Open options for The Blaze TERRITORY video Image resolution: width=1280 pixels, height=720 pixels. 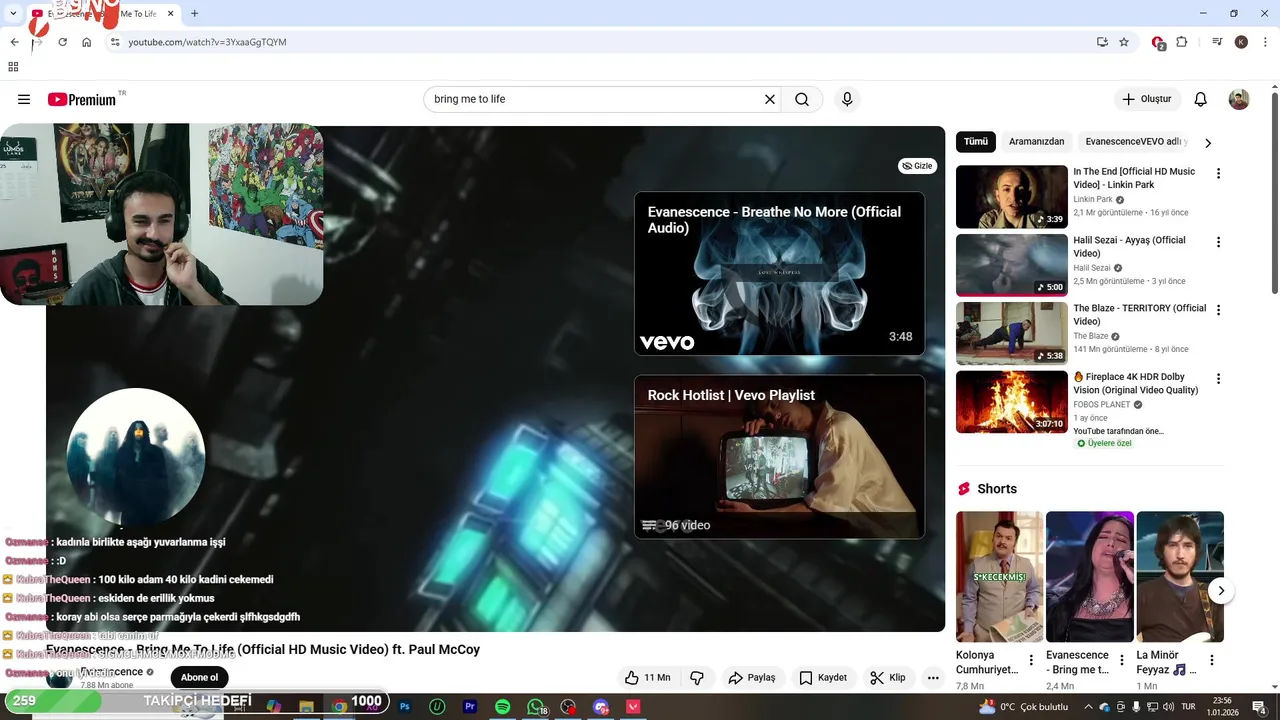click(x=1218, y=310)
